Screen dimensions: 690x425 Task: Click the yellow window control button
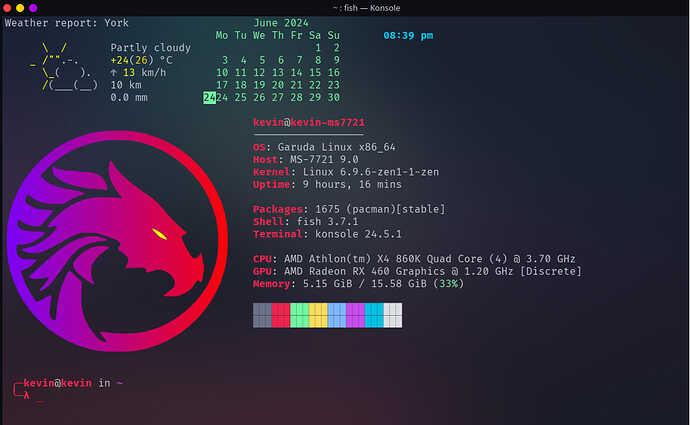point(20,7)
